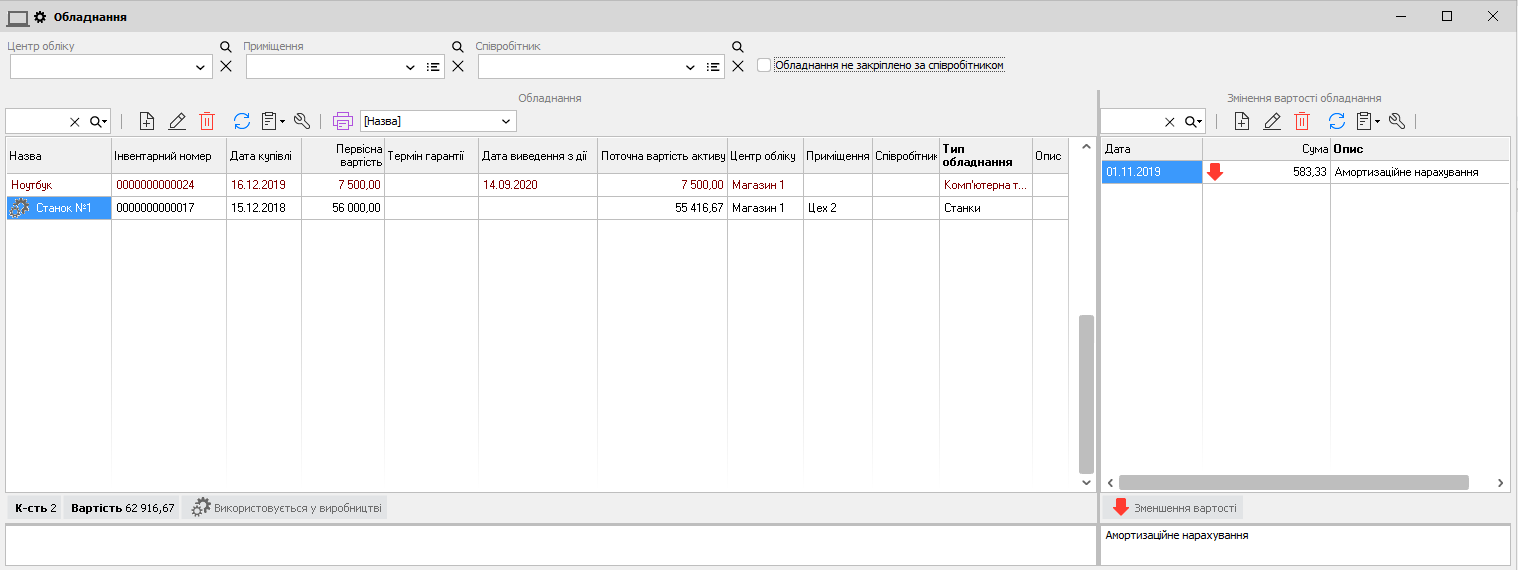Delete selected value change with trash icon
Viewport: 1518px width, 570px height.
[1302, 121]
